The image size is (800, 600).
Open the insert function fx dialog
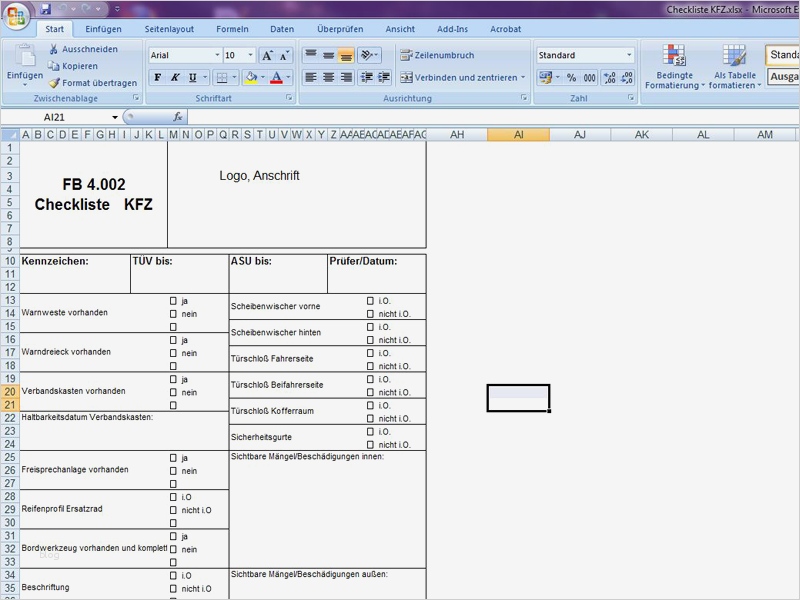click(178, 117)
